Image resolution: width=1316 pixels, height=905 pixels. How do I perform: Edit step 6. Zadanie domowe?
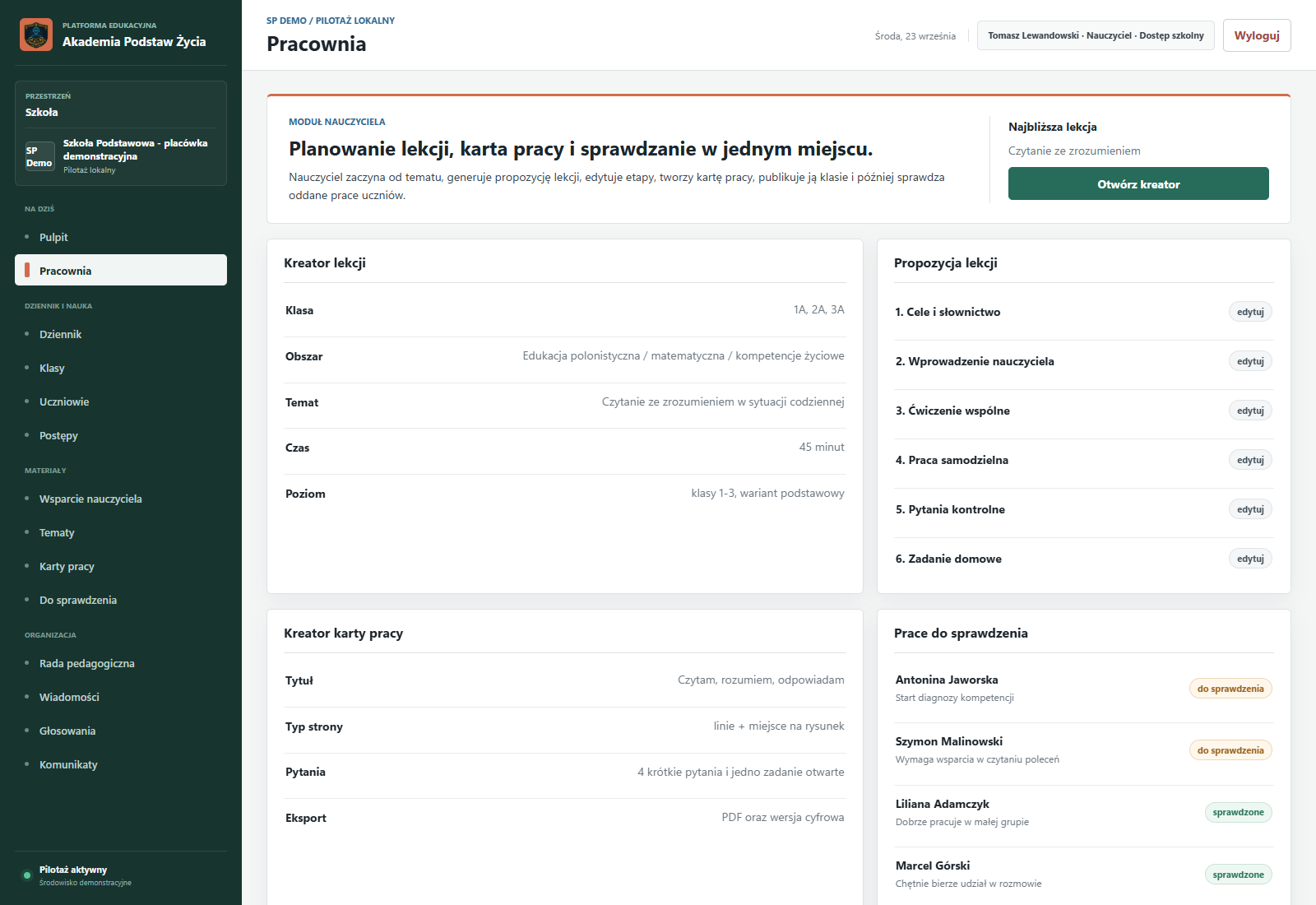tap(1250, 559)
